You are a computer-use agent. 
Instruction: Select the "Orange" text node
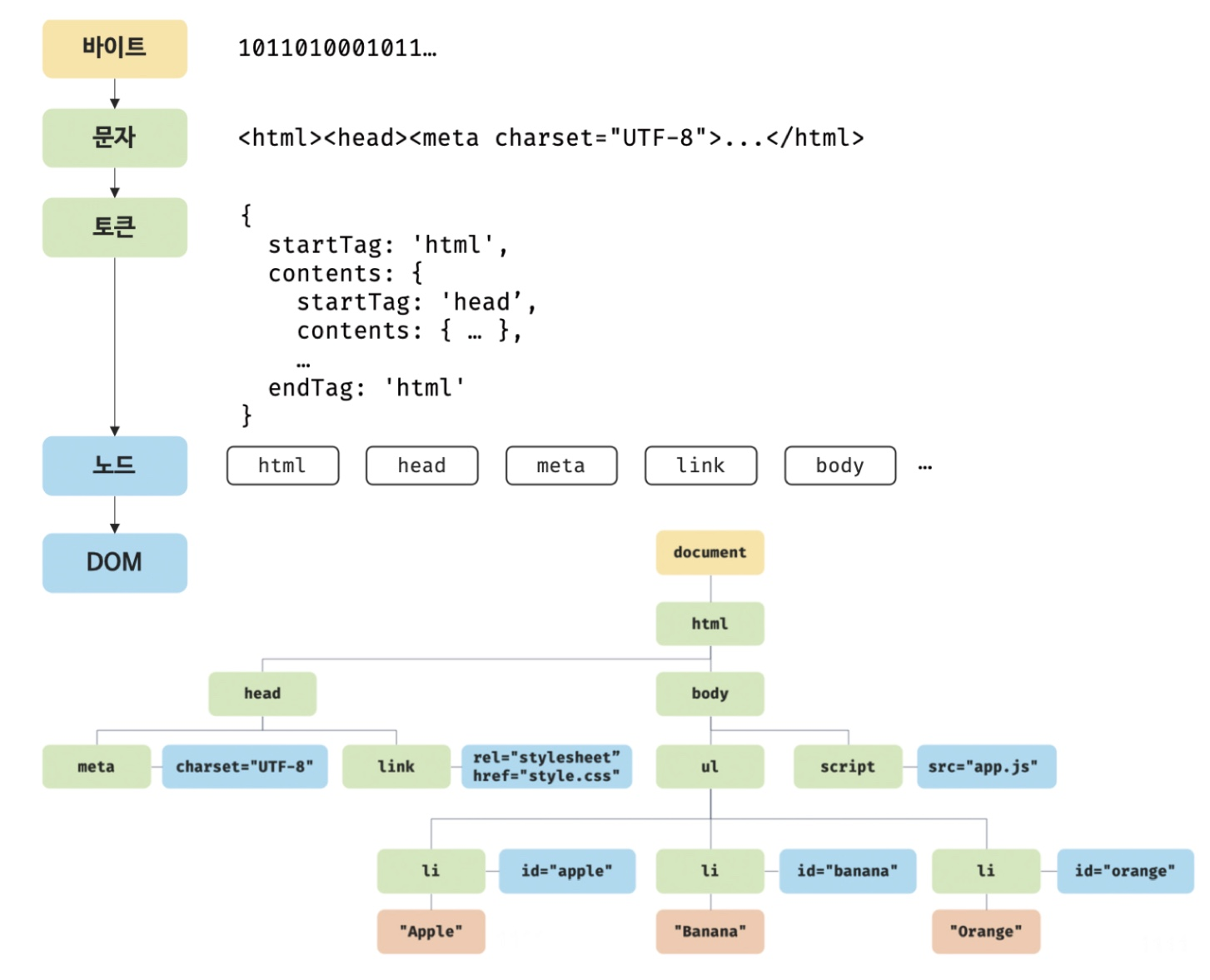(x=986, y=932)
